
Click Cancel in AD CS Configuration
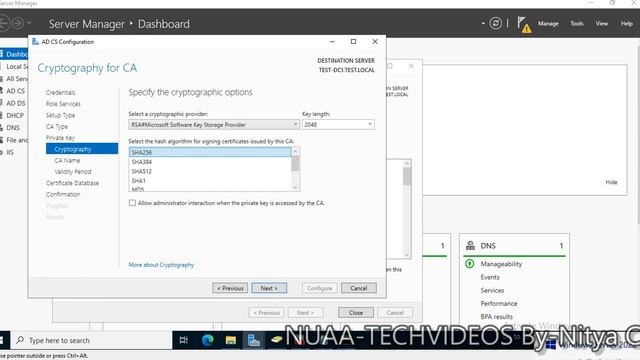coord(358,288)
